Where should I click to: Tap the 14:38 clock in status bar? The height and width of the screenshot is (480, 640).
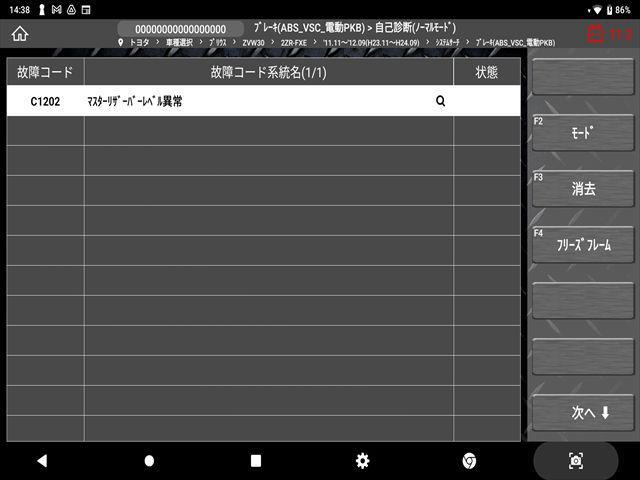point(19,10)
